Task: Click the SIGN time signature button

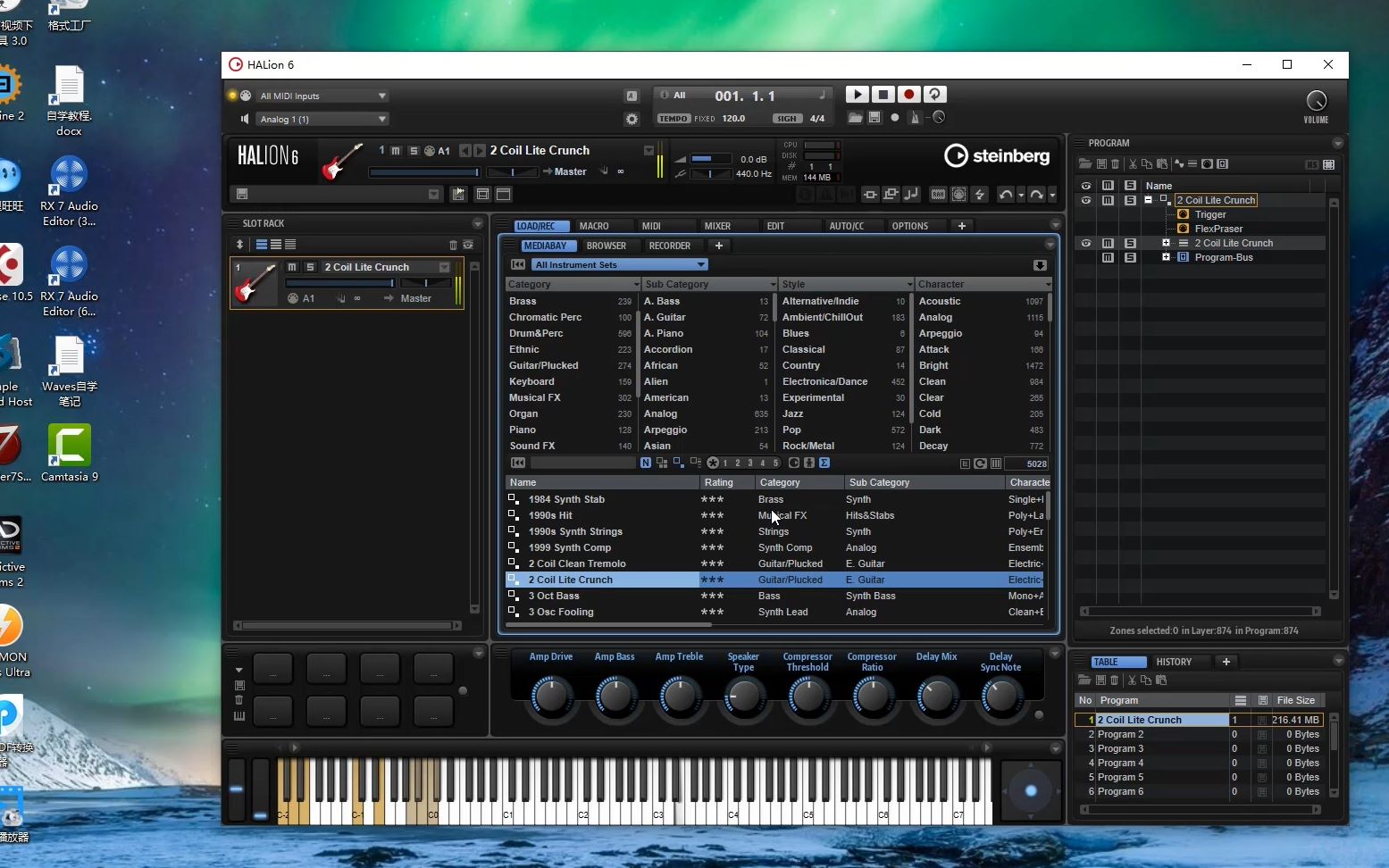Action: pyautogui.click(x=786, y=119)
